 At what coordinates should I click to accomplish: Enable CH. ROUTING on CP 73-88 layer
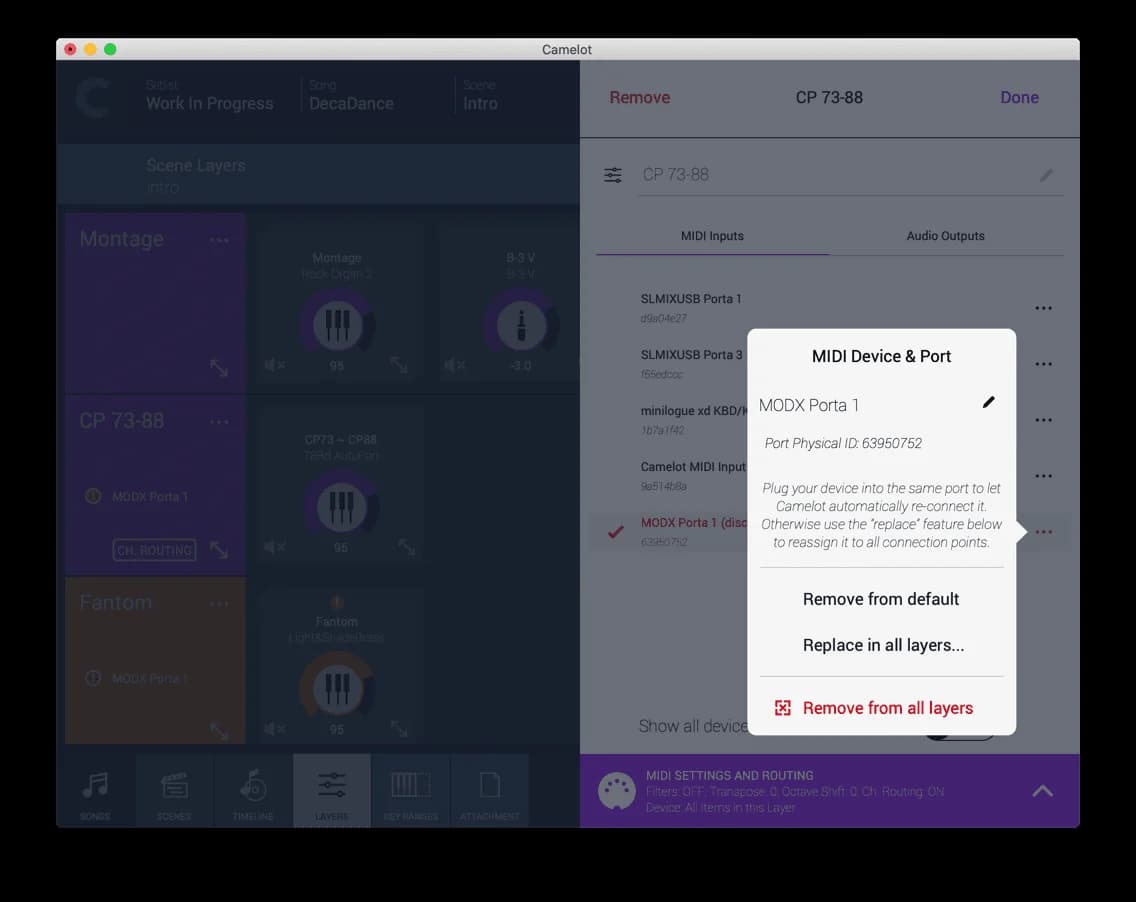tap(154, 549)
